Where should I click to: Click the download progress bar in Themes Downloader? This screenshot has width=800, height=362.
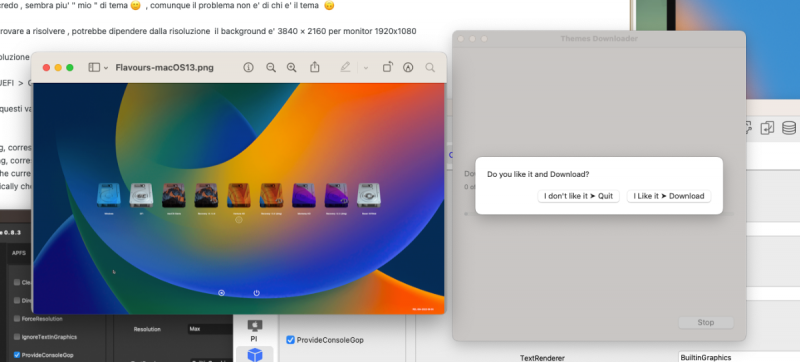click(599, 214)
